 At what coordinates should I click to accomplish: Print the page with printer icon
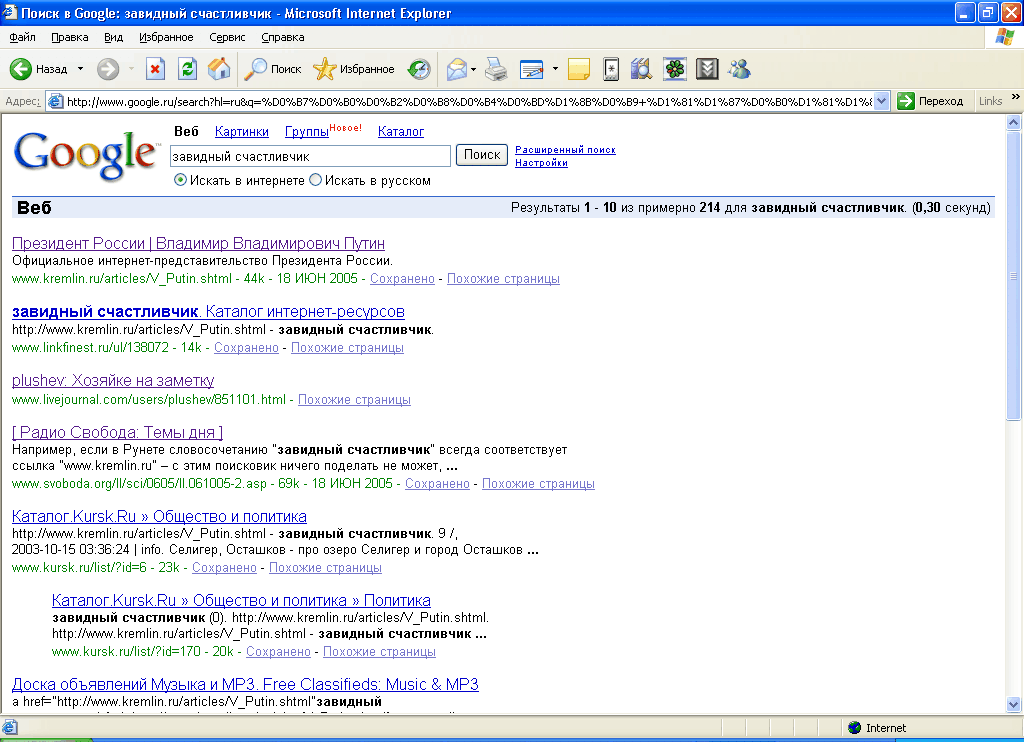(497, 69)
